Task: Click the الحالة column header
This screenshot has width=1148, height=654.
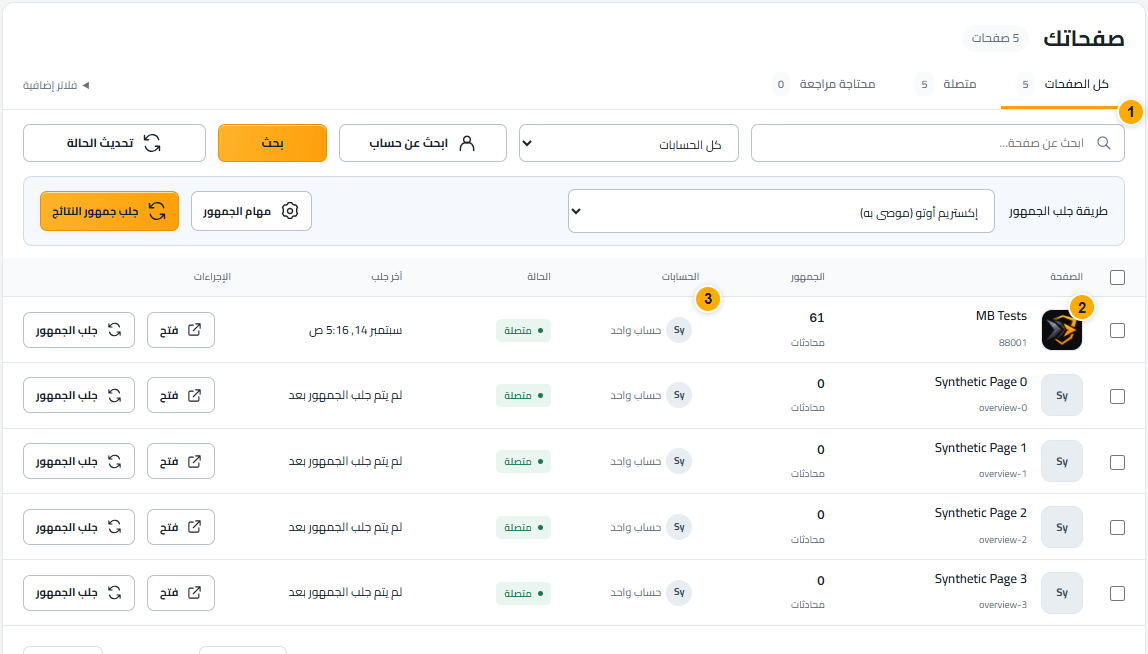Action: (x=539, y=277)
